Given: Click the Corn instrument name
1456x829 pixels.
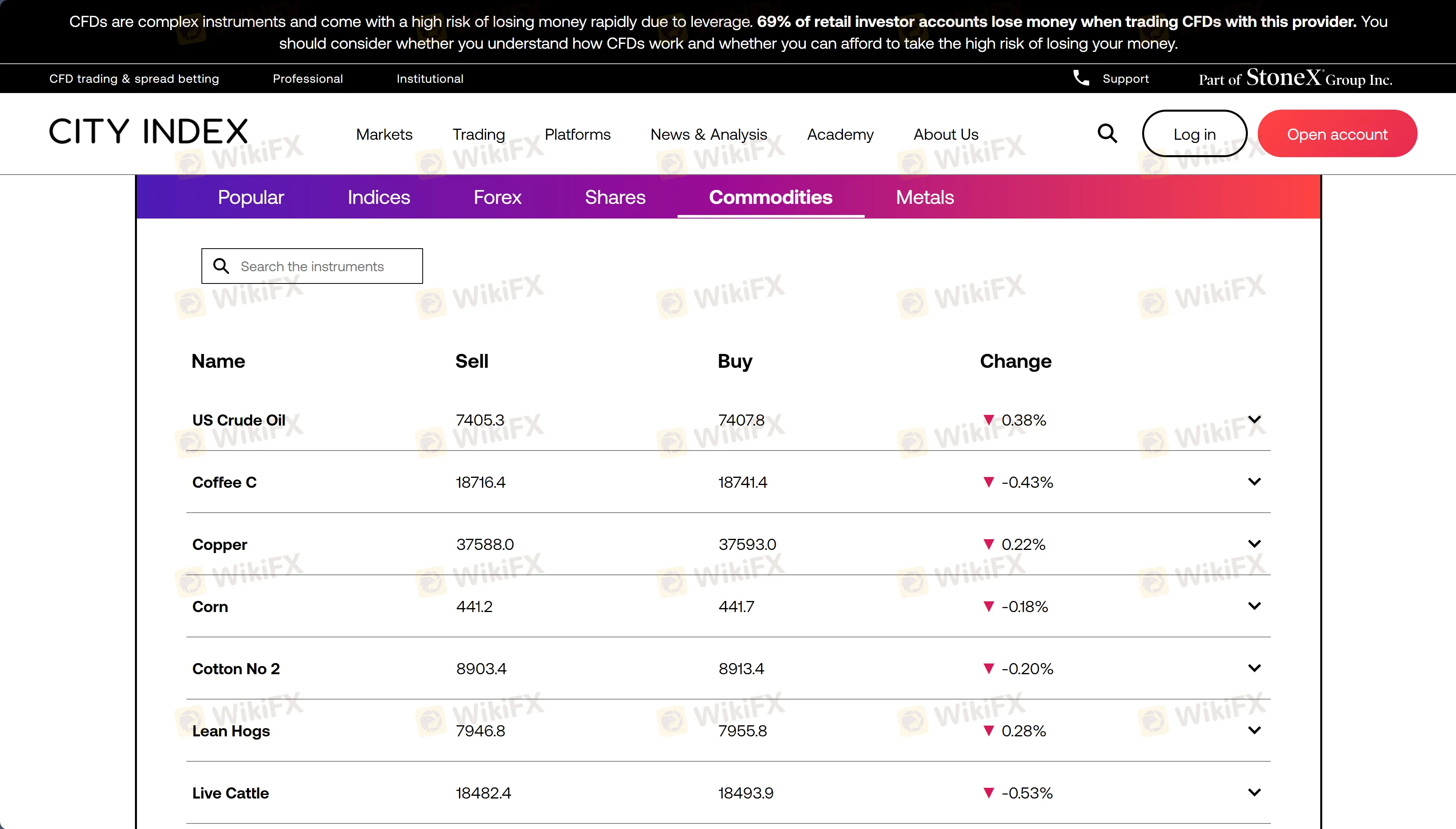Looking at the screenshot, I should 210,607.
